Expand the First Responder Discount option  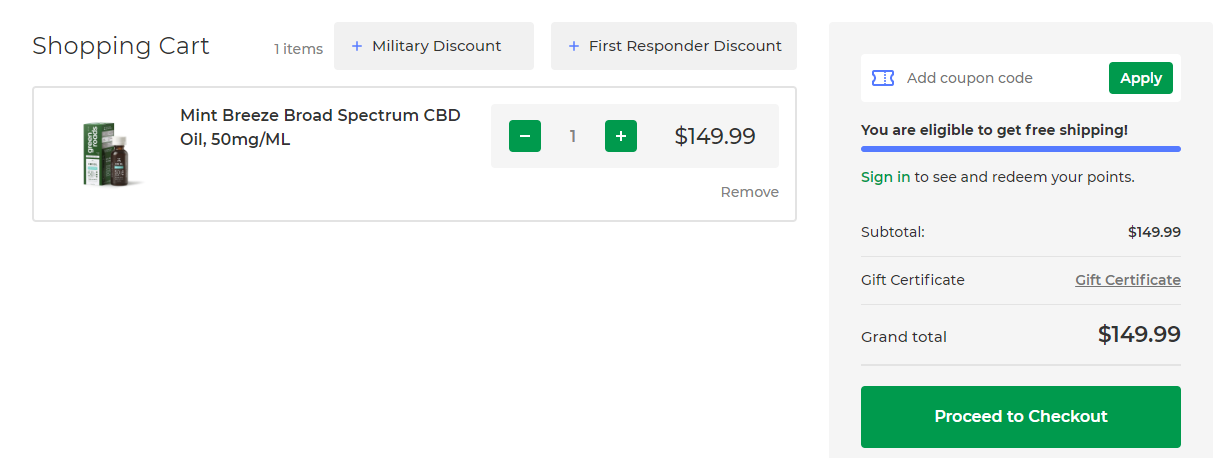tap(674, 46)
